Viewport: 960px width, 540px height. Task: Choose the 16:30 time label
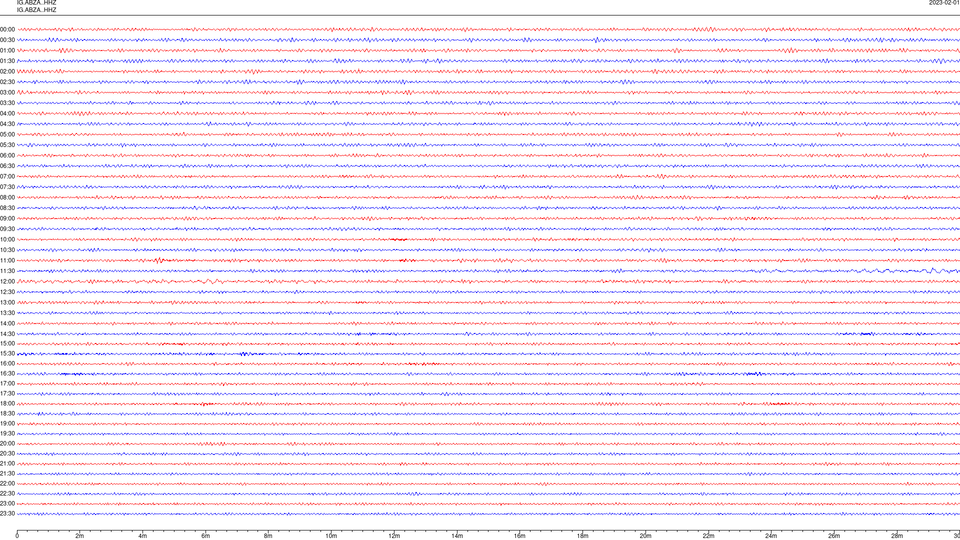7,373
